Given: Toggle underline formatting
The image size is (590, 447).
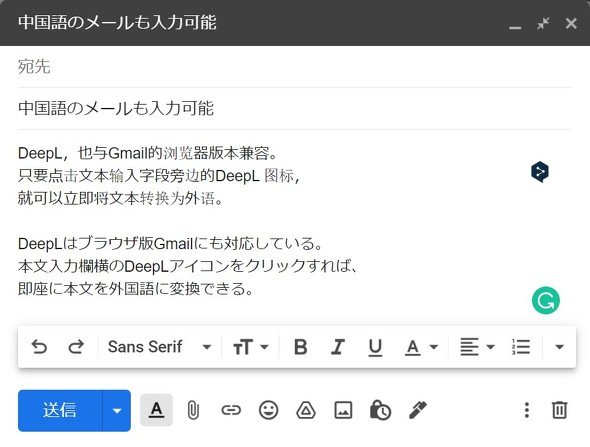Looking at the screenshot, I should [x=375, y=347].
